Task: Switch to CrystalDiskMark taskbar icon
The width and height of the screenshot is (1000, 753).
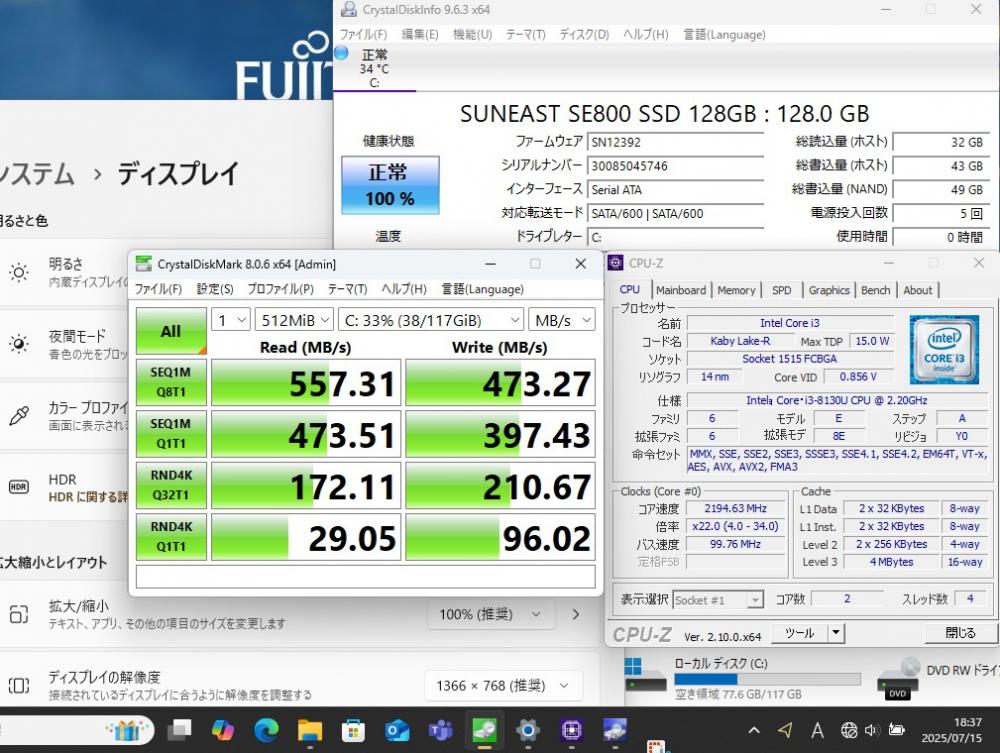Action: (x=484, y=731)
